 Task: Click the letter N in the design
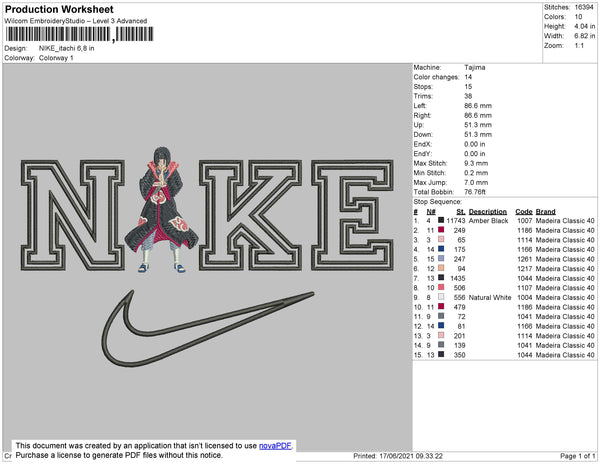click(x=73, y=215)
